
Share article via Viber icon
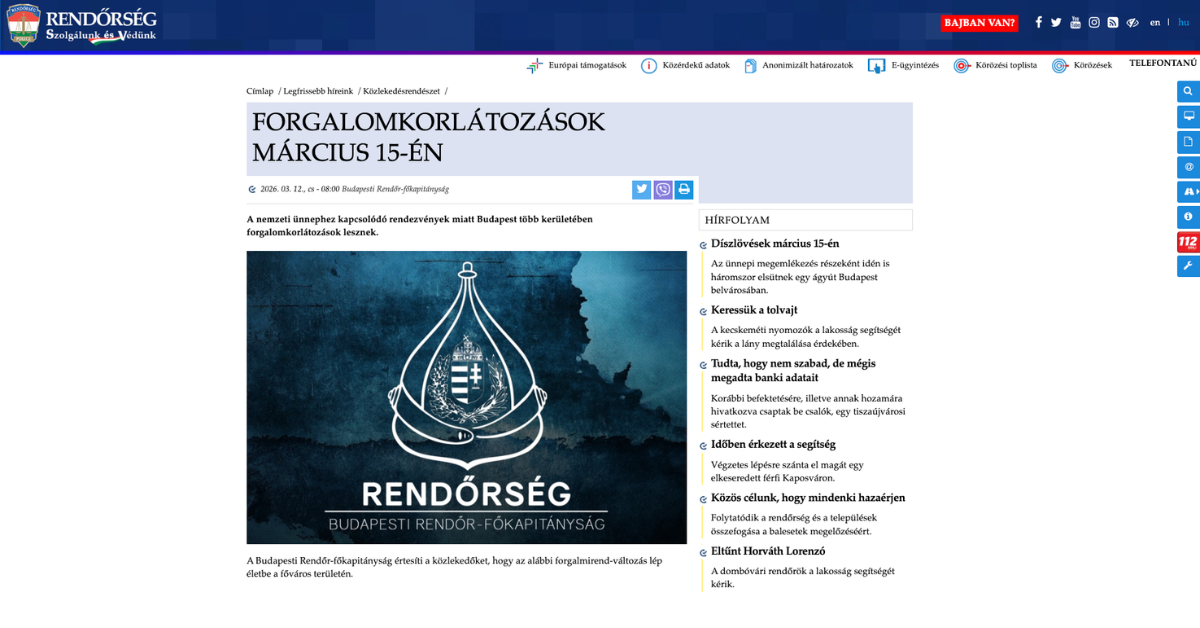663,189
